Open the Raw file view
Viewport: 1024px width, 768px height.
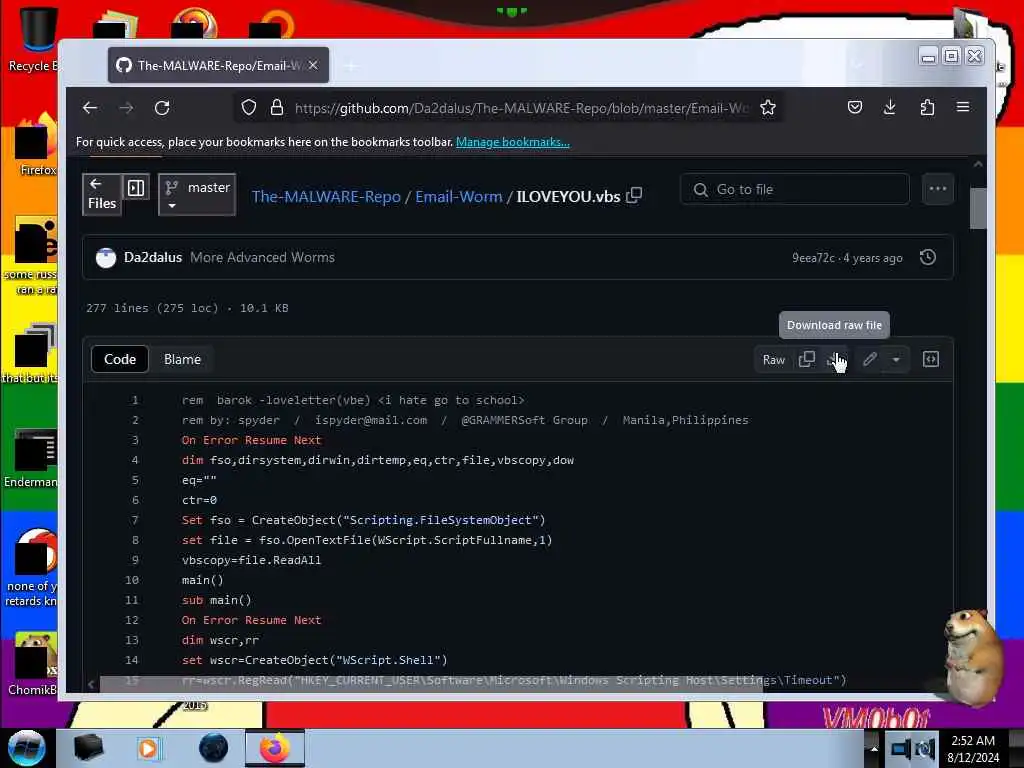(x=774, y=360)
